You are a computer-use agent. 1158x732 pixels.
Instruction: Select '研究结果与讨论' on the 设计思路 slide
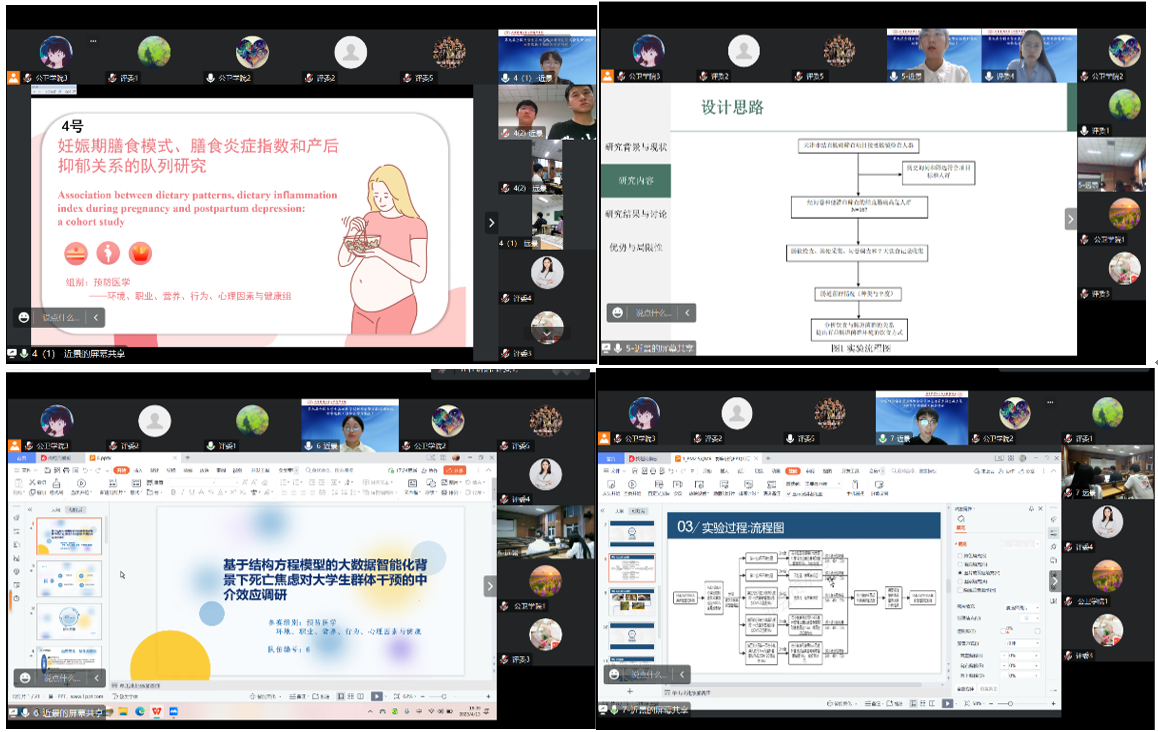click(x=636, y=214)
